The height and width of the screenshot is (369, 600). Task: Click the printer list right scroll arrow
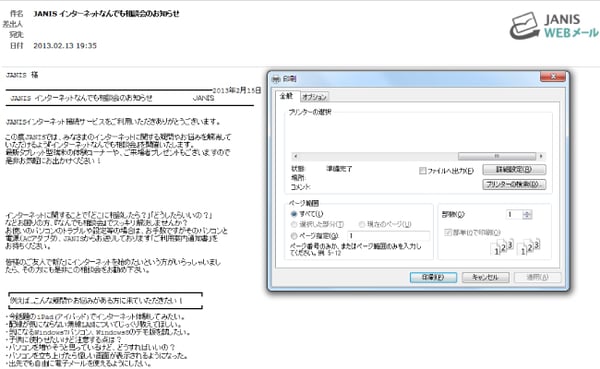[x=541, y=156]
